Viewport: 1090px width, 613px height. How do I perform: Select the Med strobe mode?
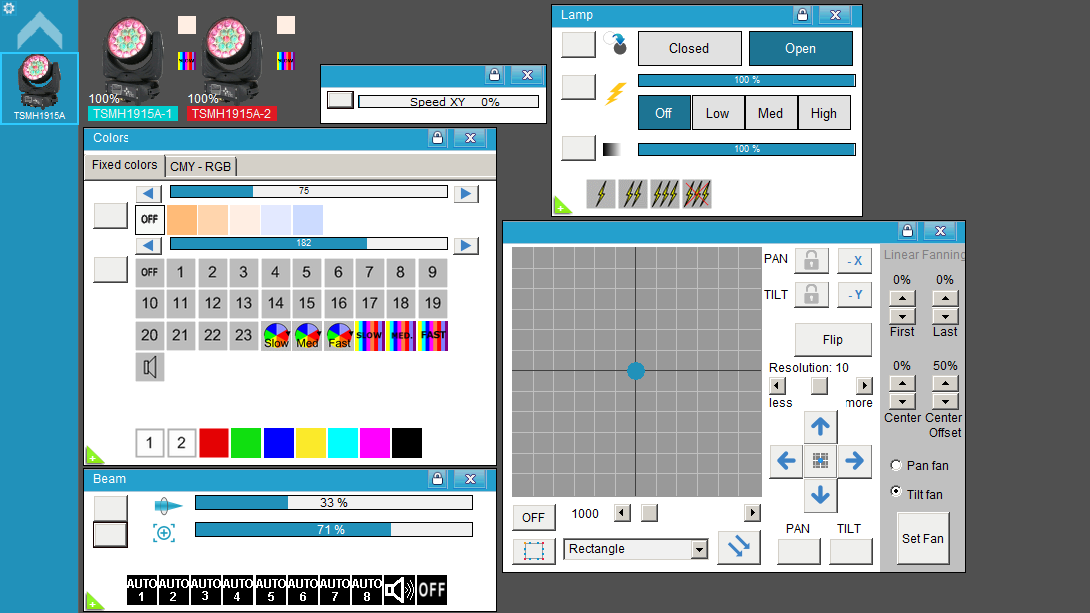point(770,113)
